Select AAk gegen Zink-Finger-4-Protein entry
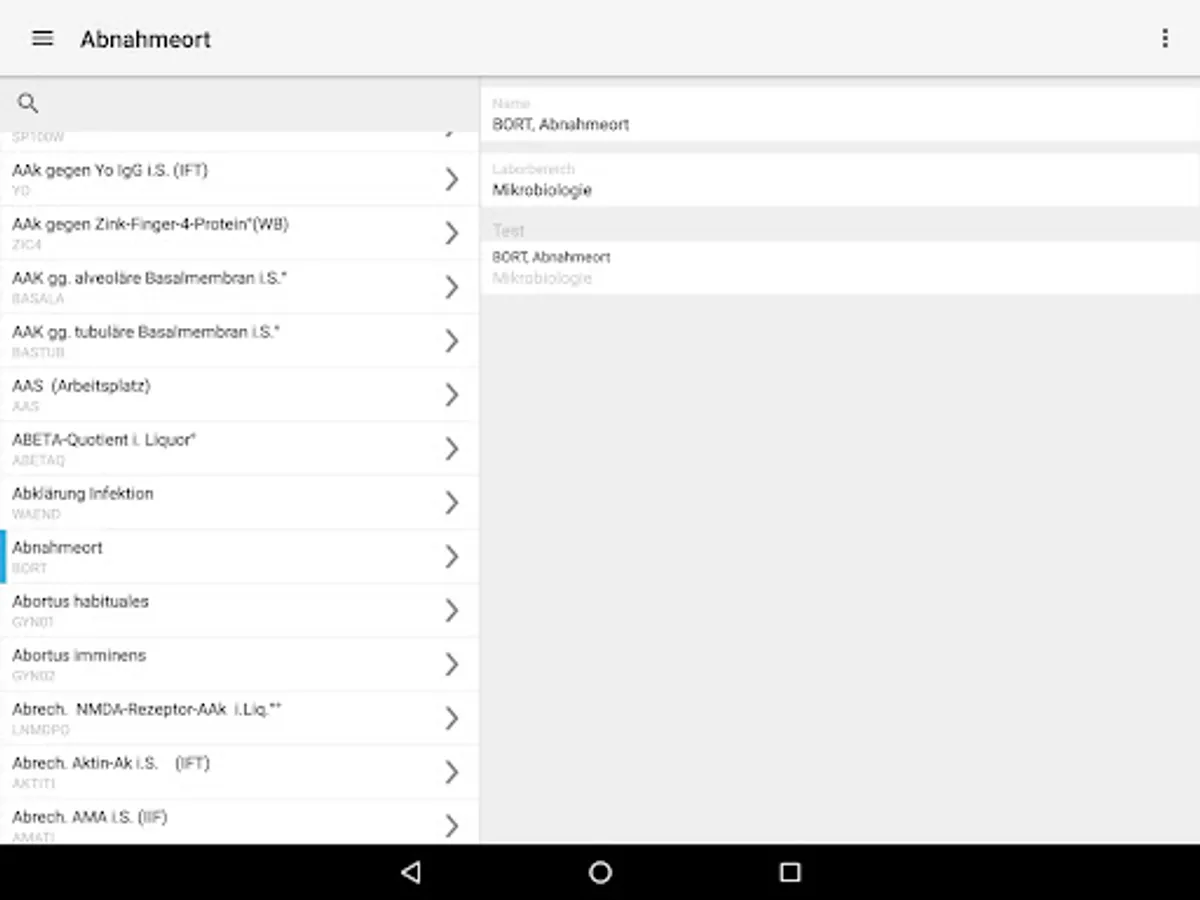This screenshot has height=900, width=1200. click(239, 233)
